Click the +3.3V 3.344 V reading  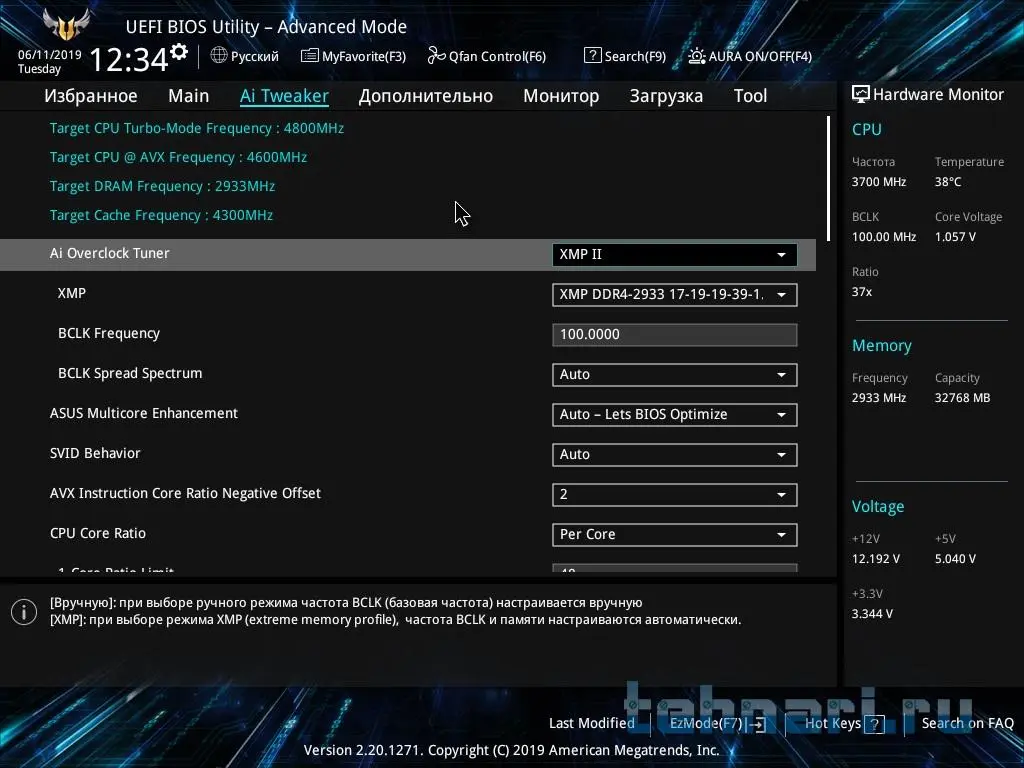point(872,614)
